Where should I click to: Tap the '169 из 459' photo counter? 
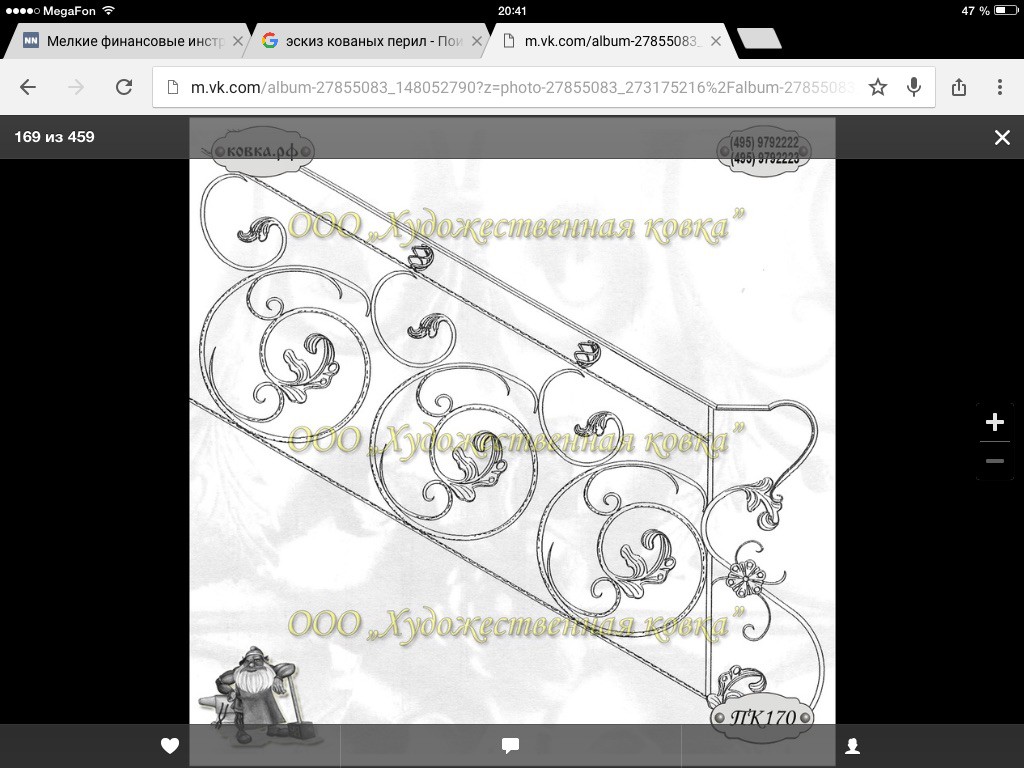point(54,137)
